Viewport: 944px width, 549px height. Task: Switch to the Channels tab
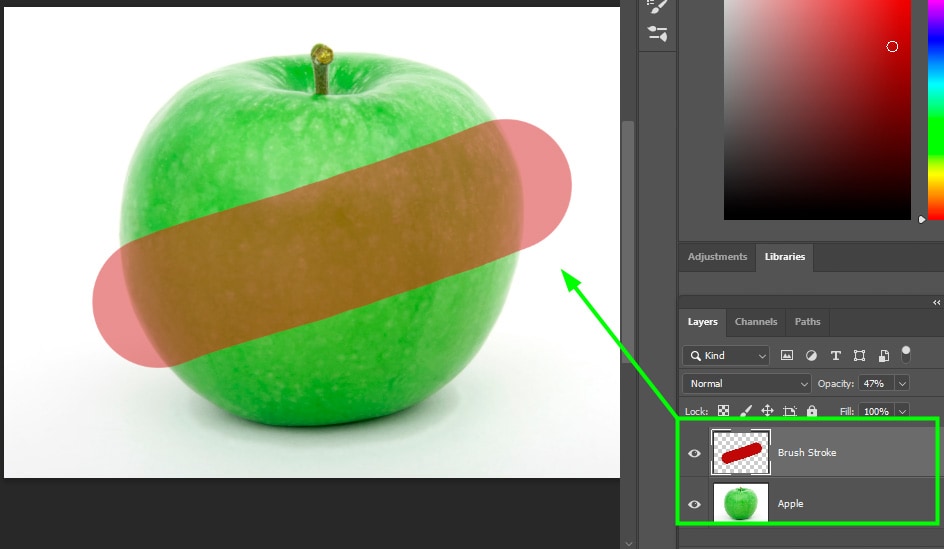[x=756, y=322]
